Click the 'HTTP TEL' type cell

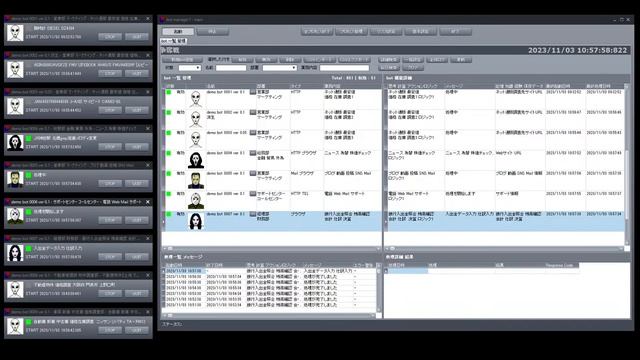tap(300, 194)
